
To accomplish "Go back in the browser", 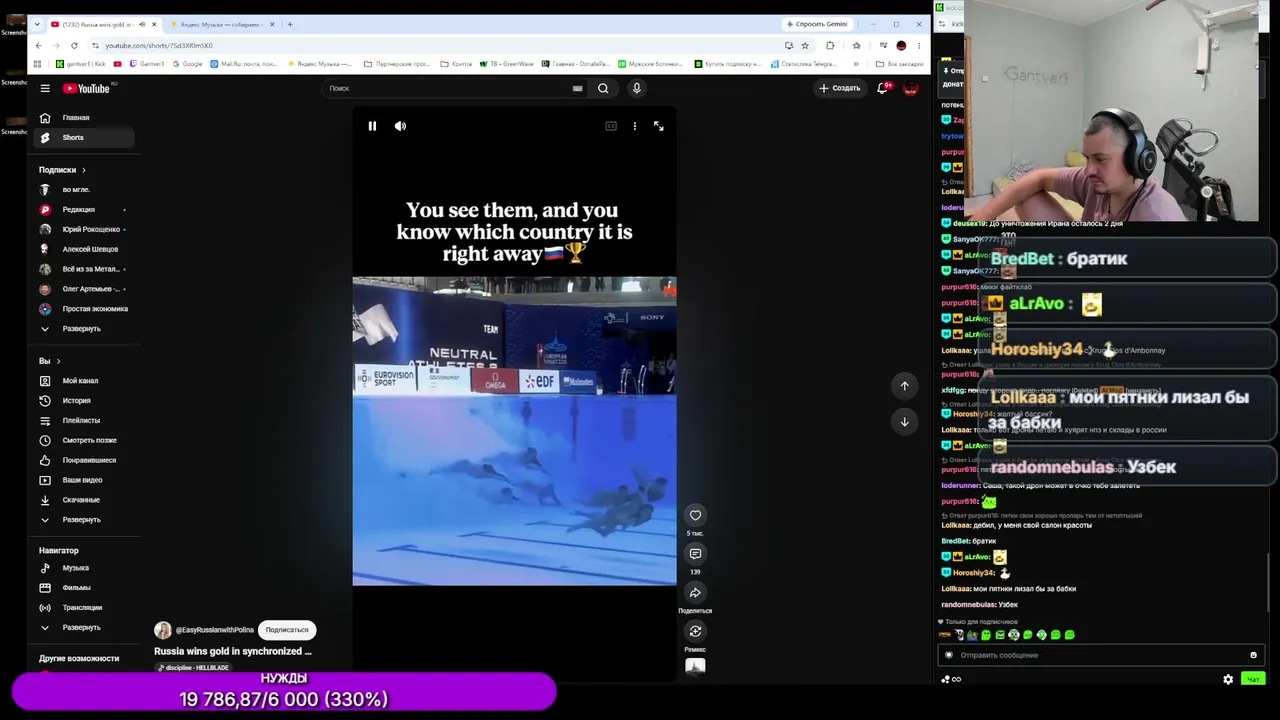I will tap(38, 45).
